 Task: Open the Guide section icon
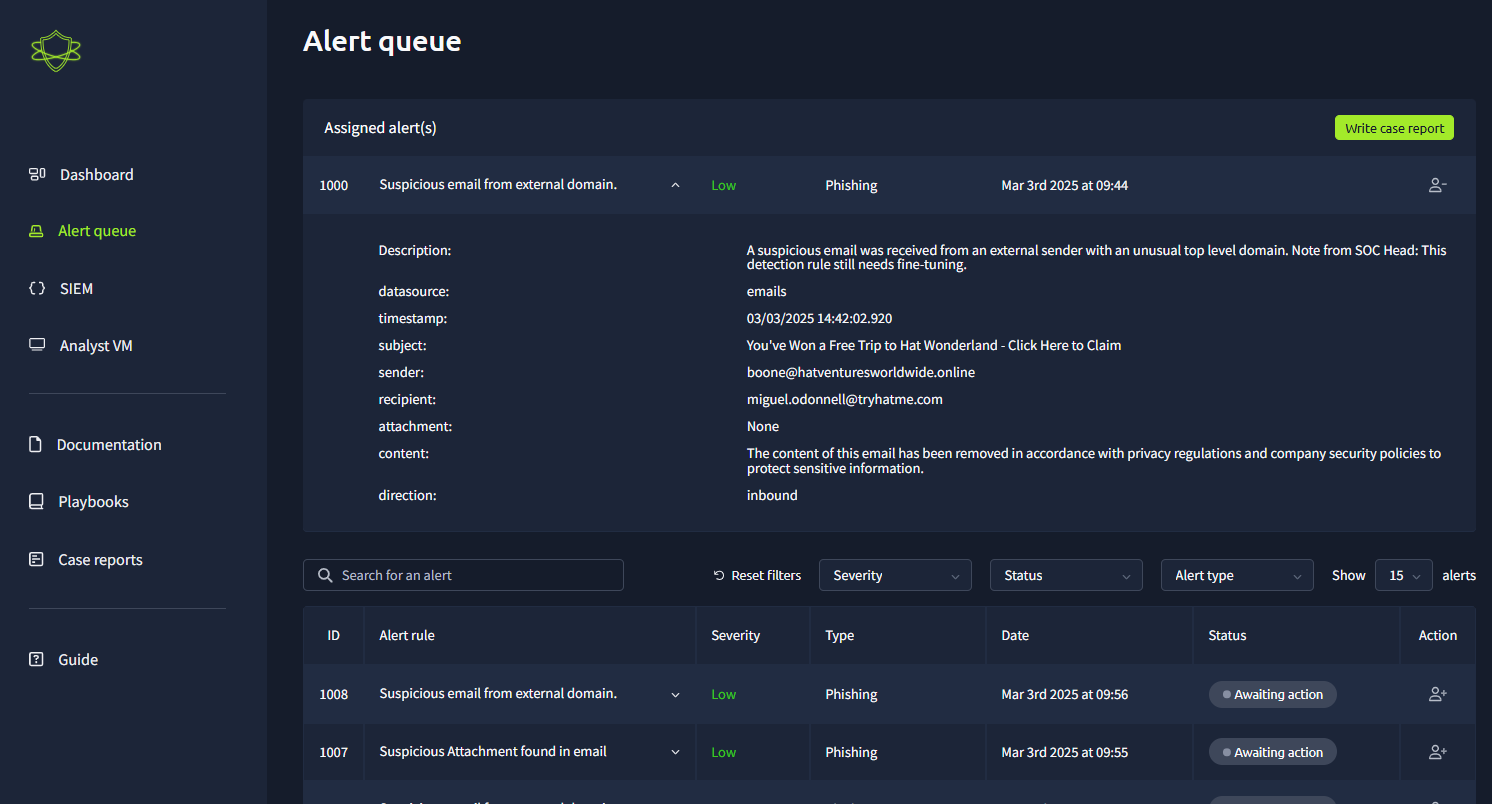tap(37, 659)
